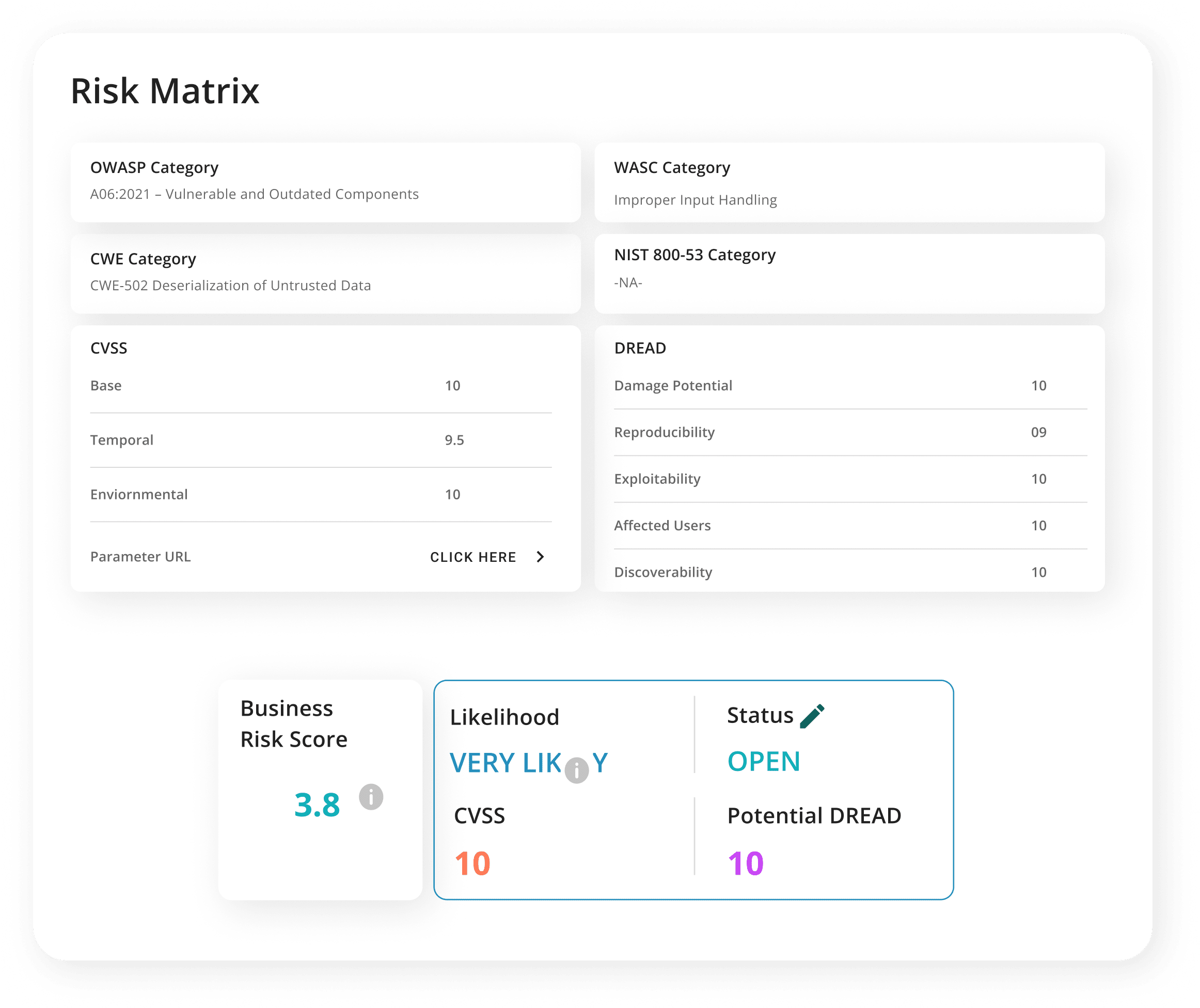
Task: Select the OWASP Category card heading
Action: click(x=154, y=167)
